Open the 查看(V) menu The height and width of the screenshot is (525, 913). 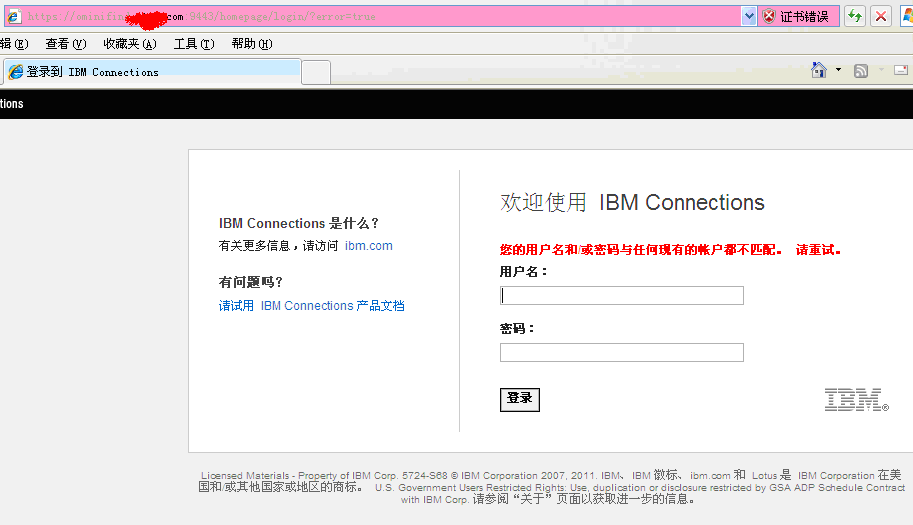pos(66,44)
